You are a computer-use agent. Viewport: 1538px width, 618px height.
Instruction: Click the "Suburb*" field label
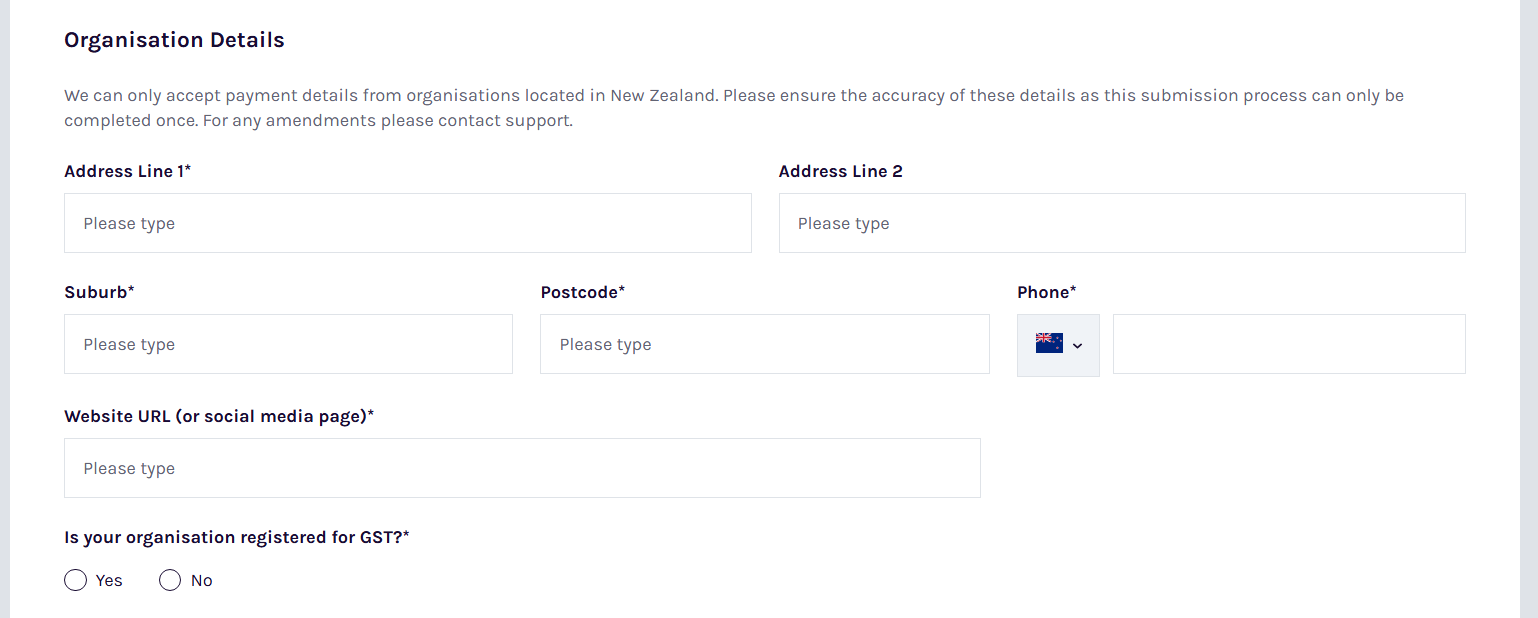pos(99,292)
